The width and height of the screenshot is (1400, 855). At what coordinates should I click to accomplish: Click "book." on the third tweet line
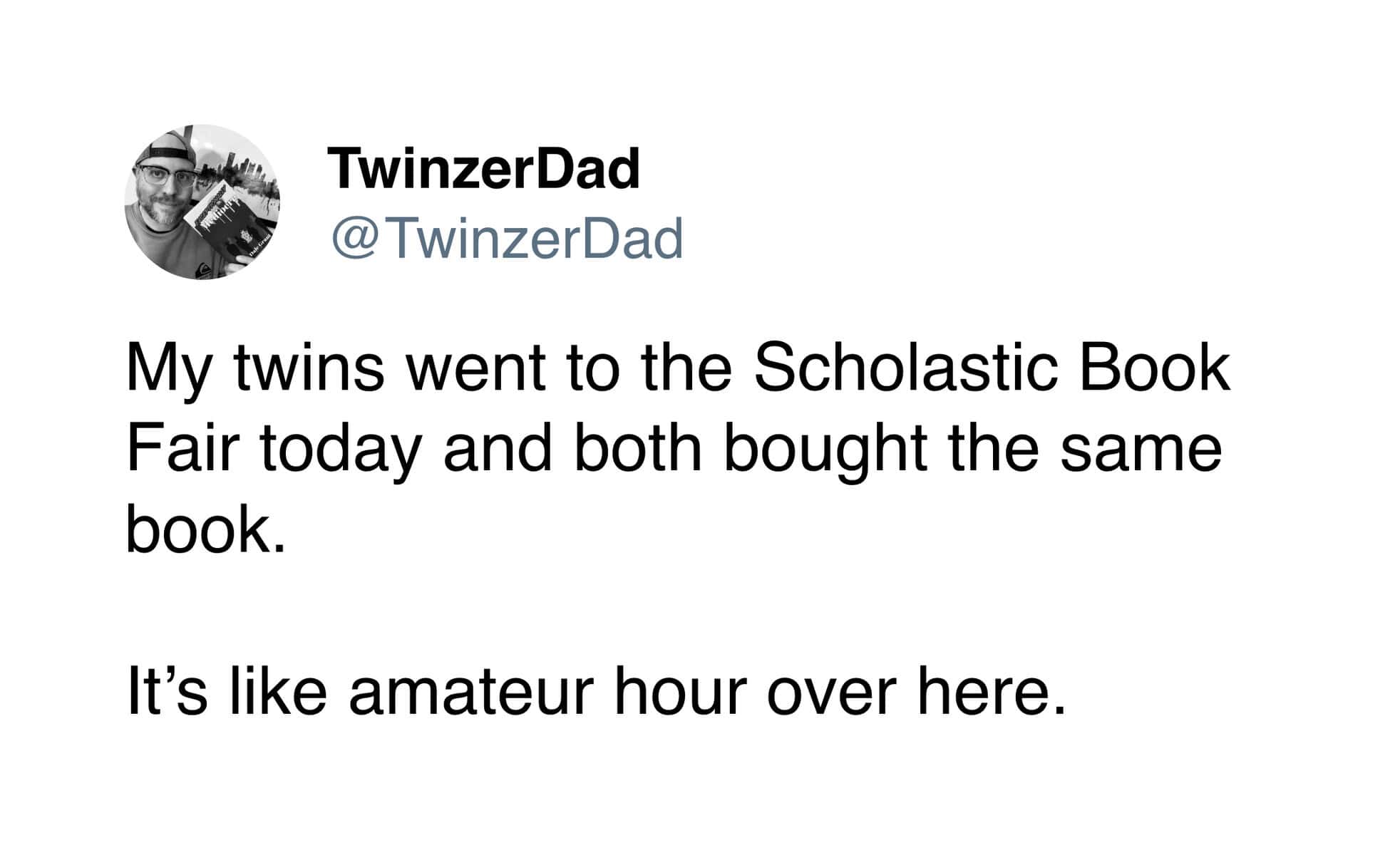[x=205, y=531]
